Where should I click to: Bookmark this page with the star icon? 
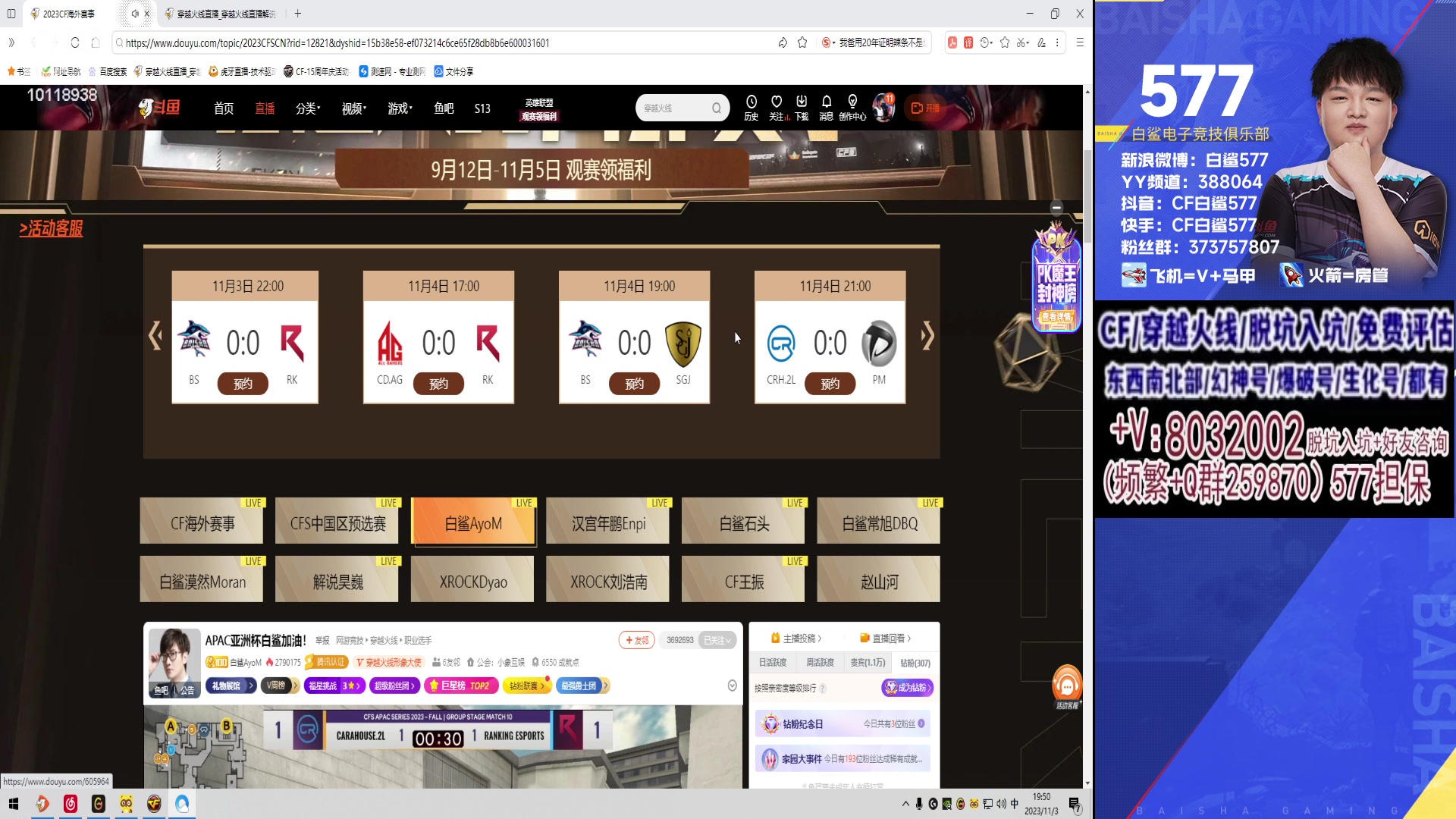[802, 42]
